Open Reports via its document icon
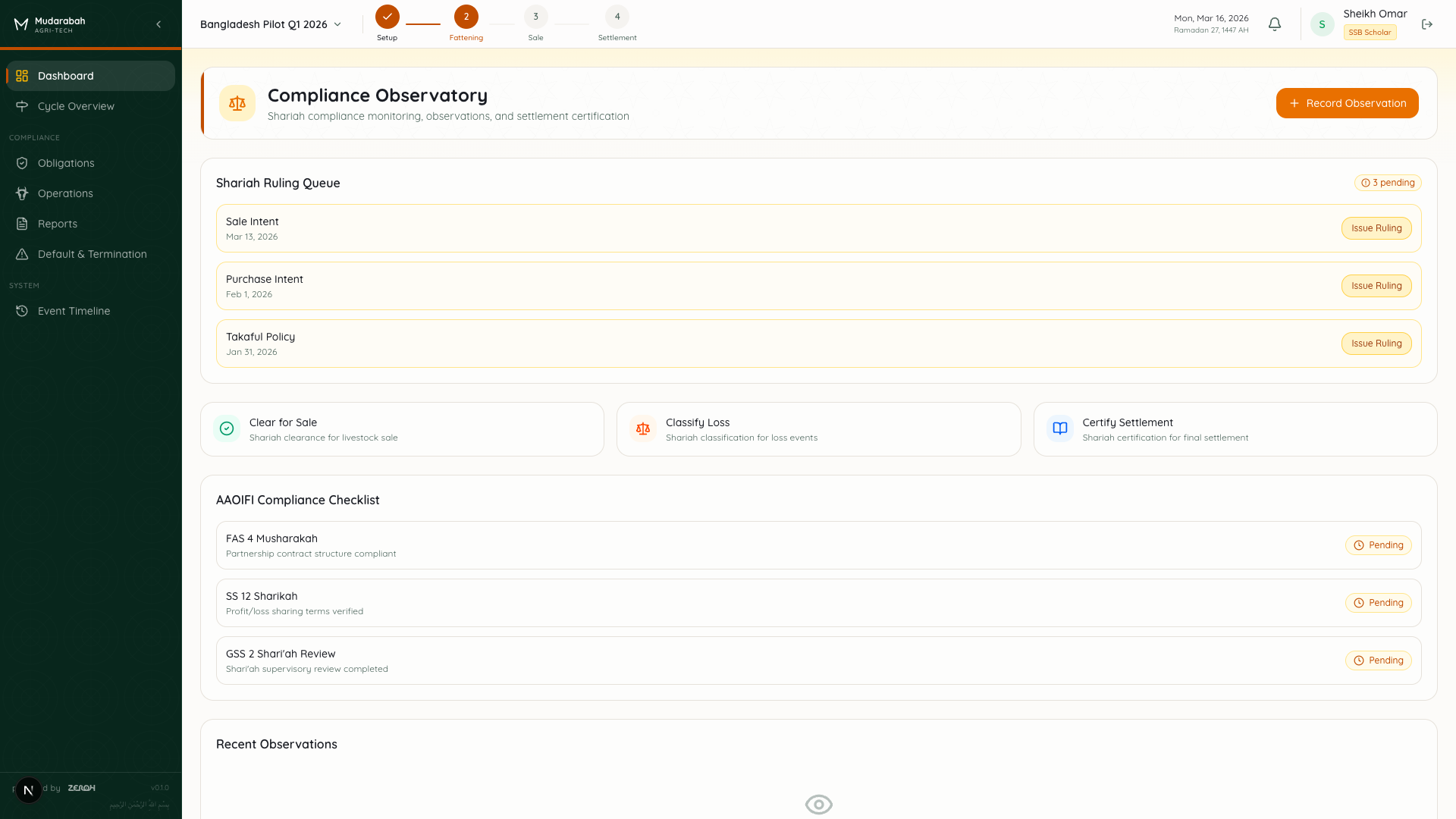The width and height of the screenshot is (1456, 819). (x=22, y=224)
